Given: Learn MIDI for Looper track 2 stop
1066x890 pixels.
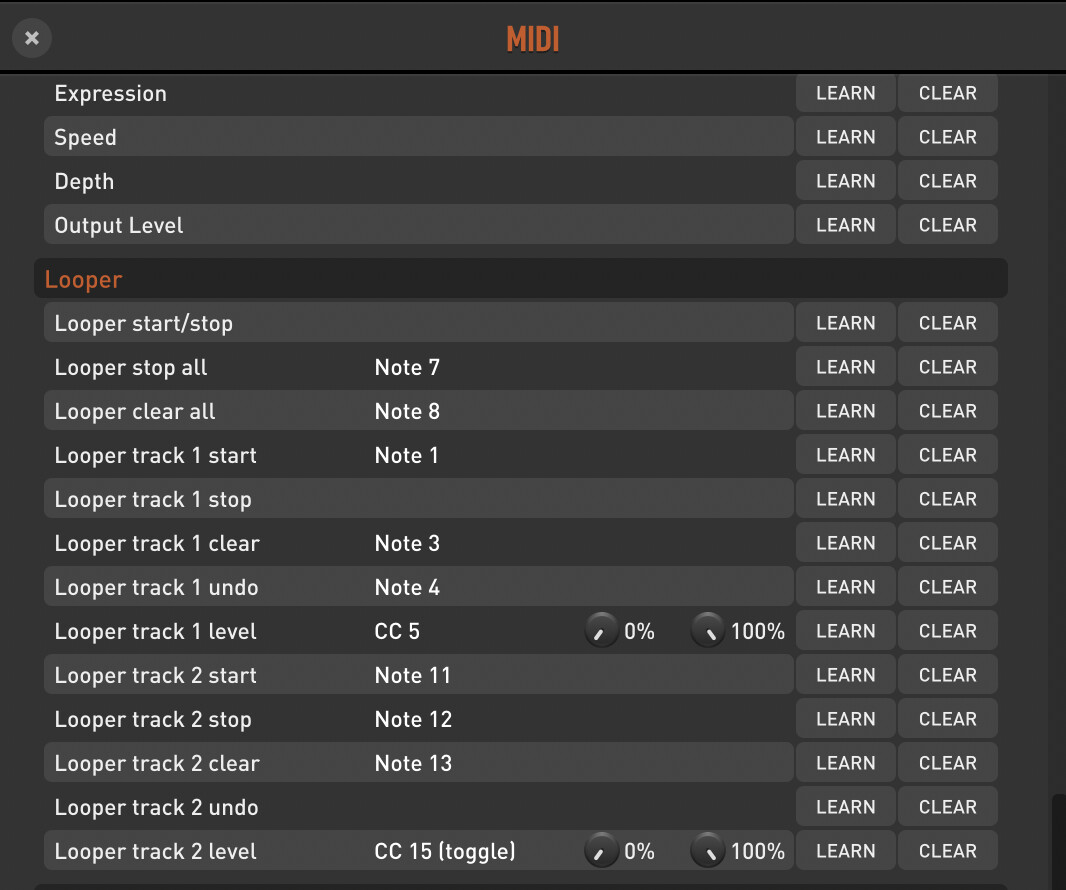Looking at the screenshot, I should pos(846,719).
